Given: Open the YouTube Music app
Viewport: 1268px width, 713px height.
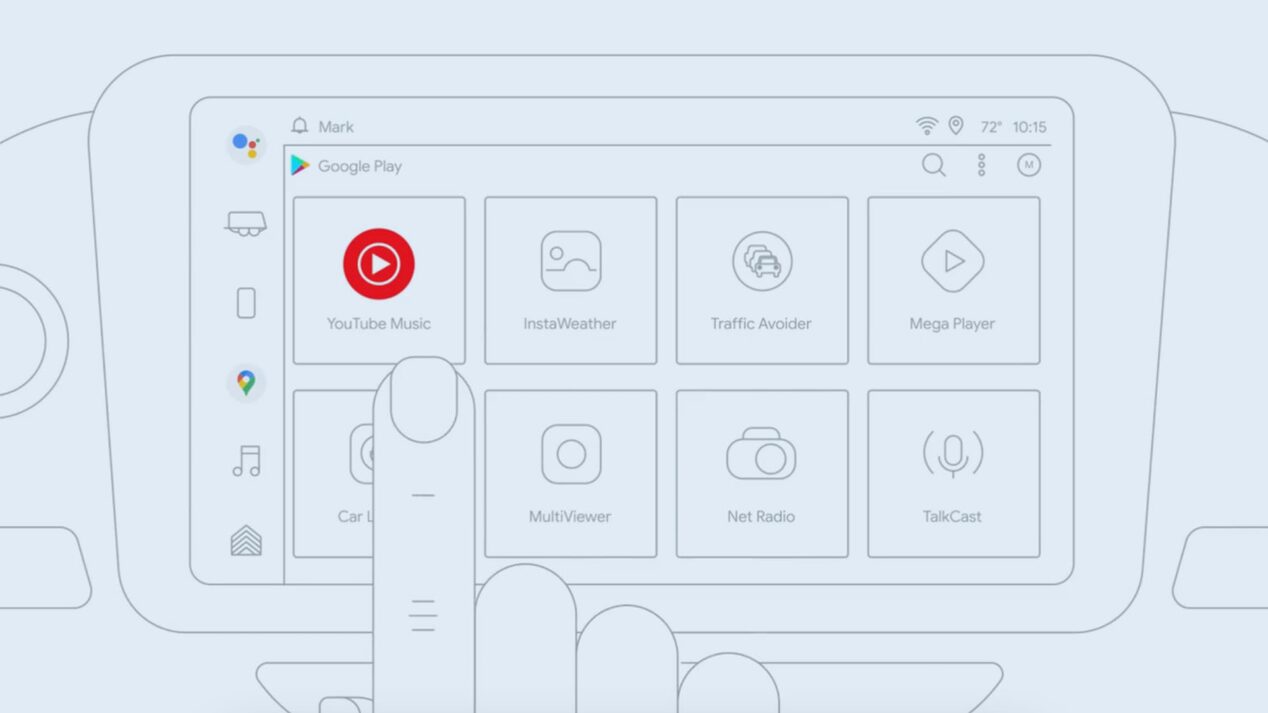Looking at the screenshot, I should 378,278.
